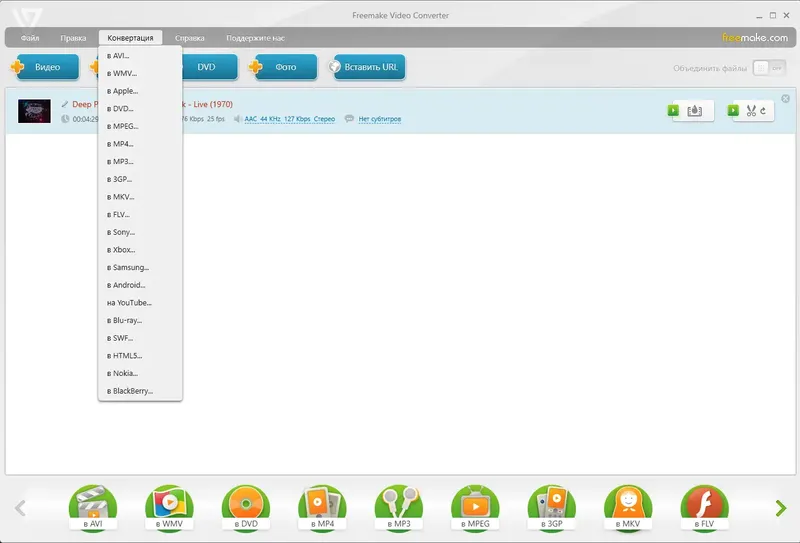Choose в Xbox... from the menu
Image resolution: width=800 pixels, height=543 pixels.
click(140, 250)
